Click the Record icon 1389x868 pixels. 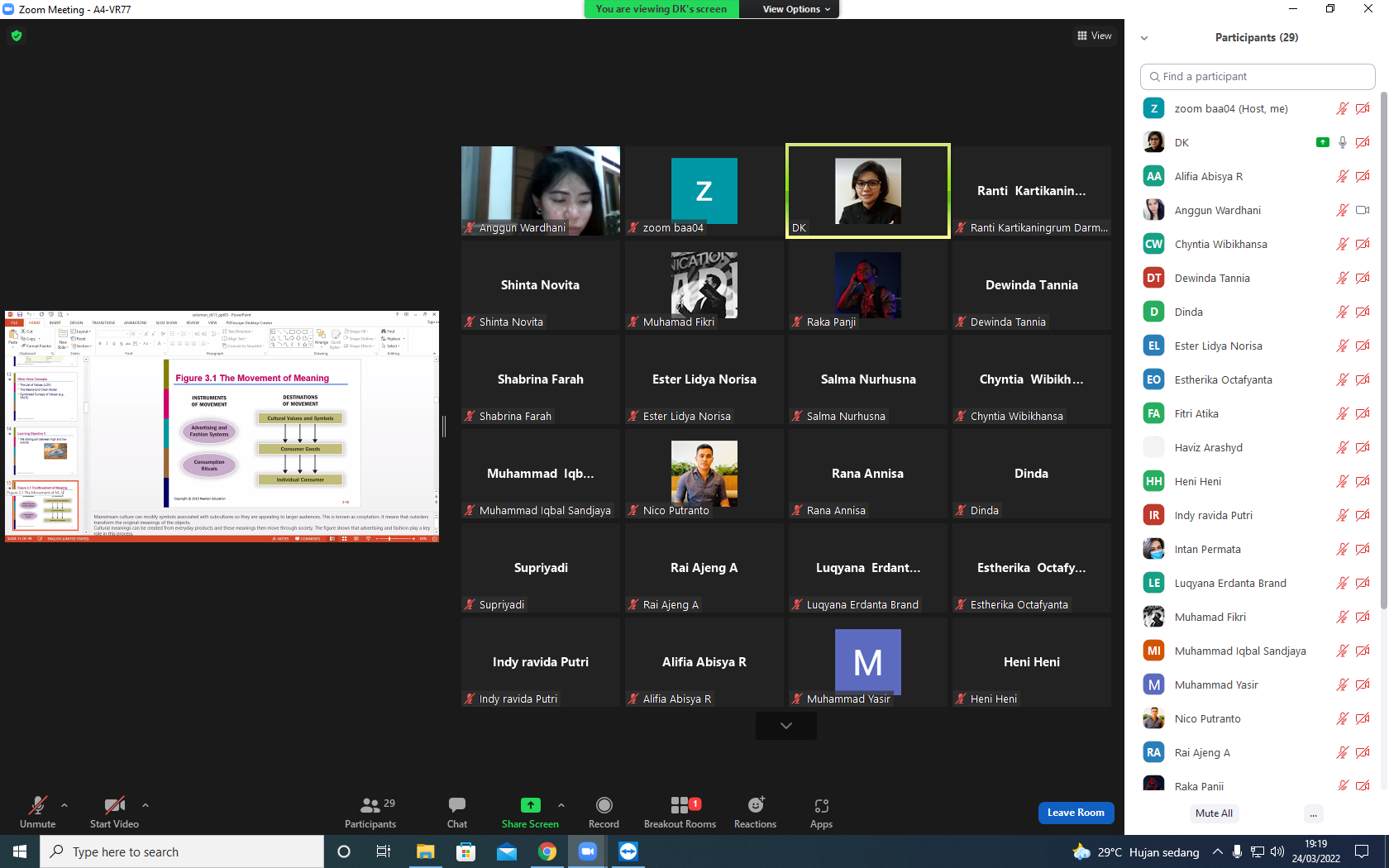604,805
